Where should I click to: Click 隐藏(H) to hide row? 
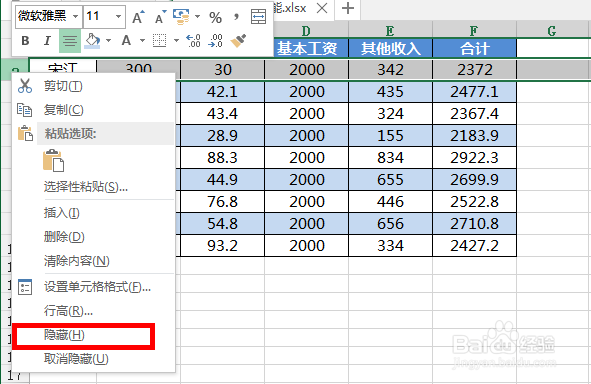84,335
